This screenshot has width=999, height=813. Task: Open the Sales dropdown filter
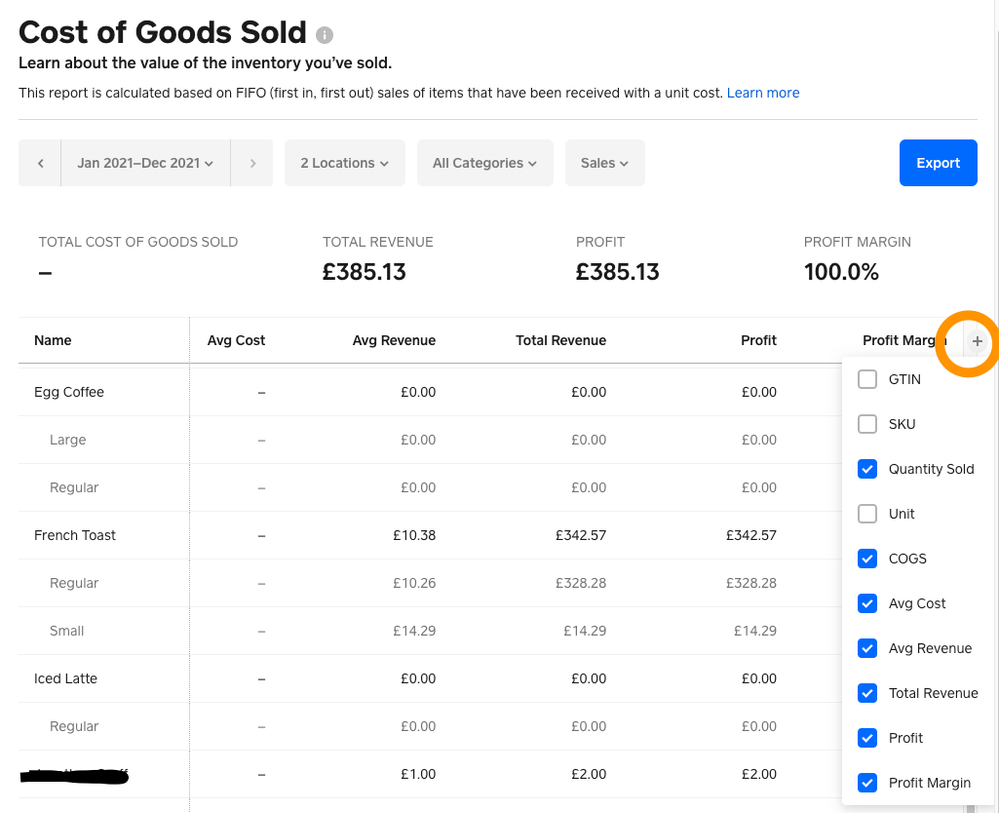tap(604, 163)
